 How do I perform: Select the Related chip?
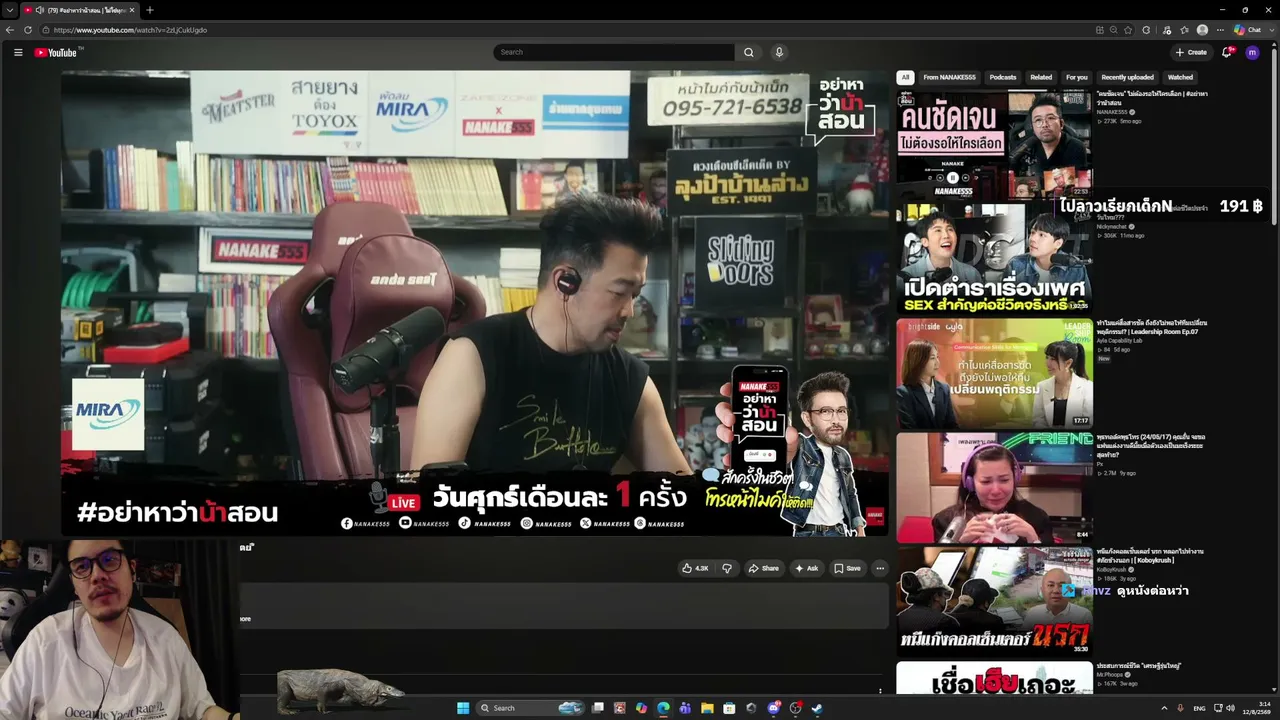point(1041,77)
